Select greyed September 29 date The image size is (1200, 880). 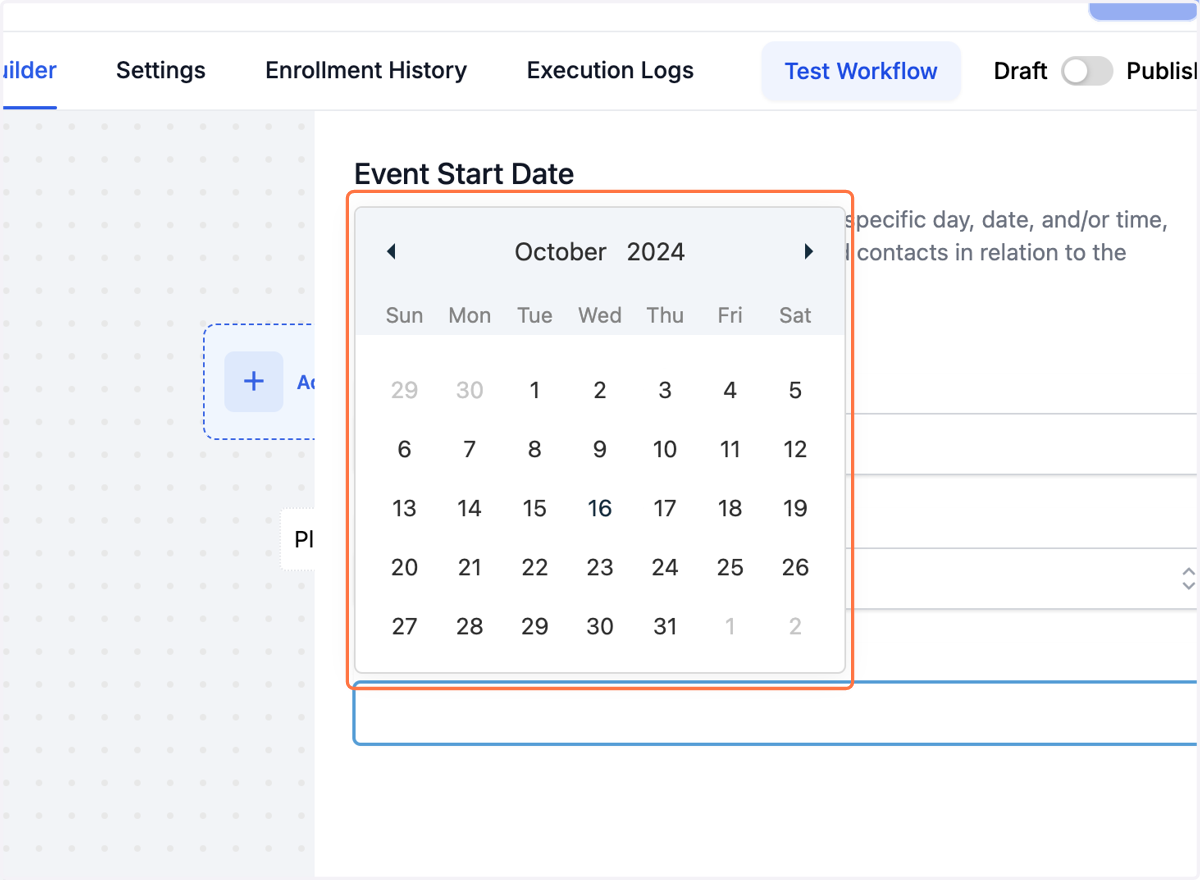pos(404,390)
